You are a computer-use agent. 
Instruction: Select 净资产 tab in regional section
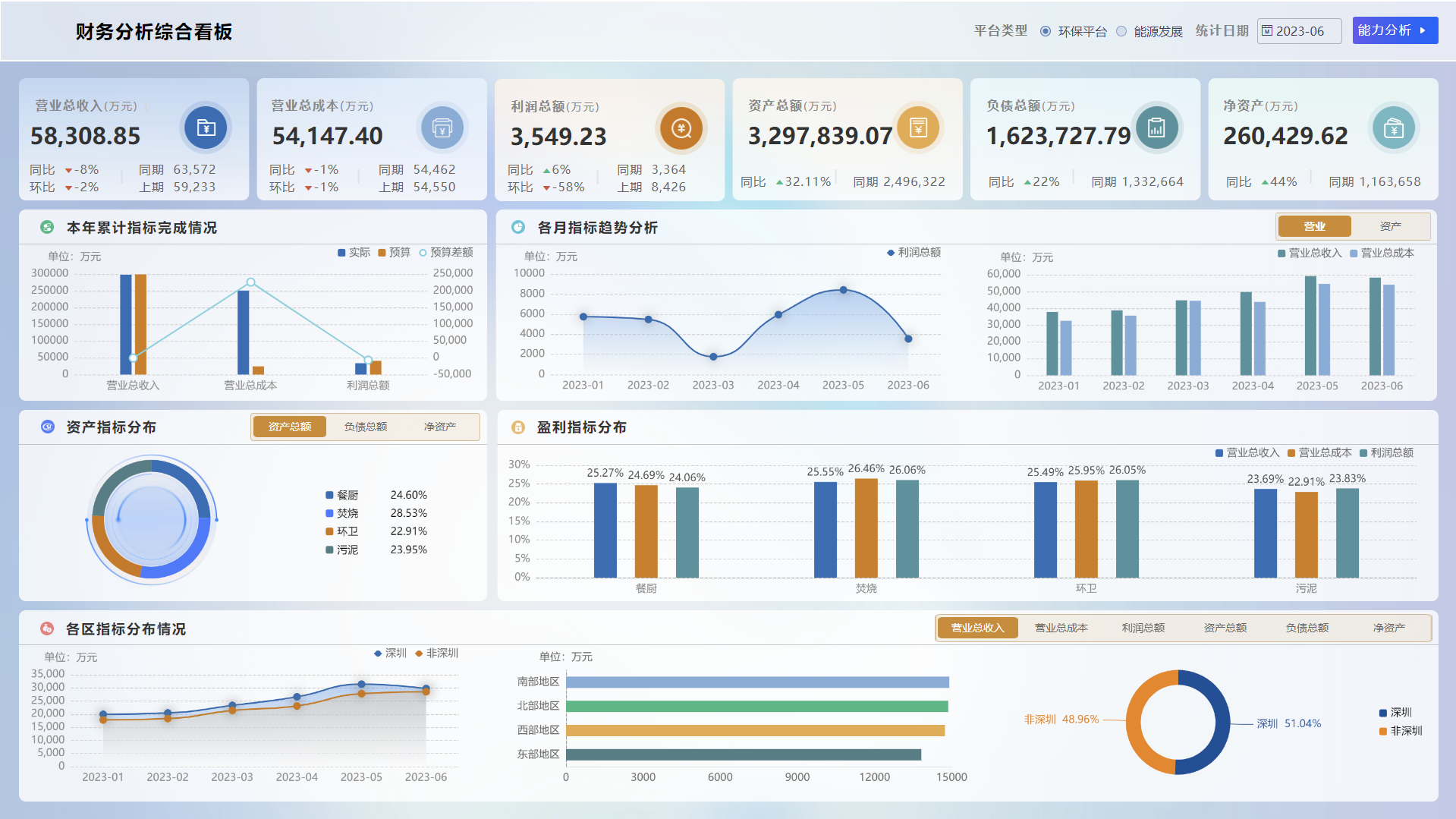[1388, 628]
